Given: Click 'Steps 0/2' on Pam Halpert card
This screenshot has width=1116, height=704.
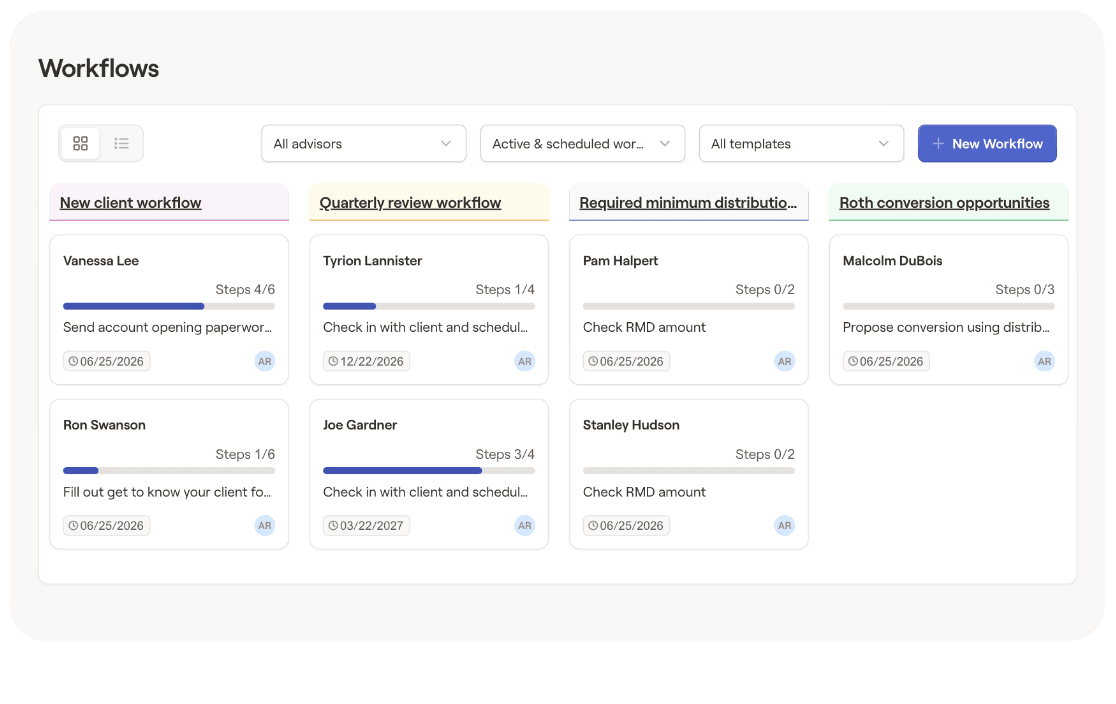Looking at the screenshot, I should (x=765, y=290).
